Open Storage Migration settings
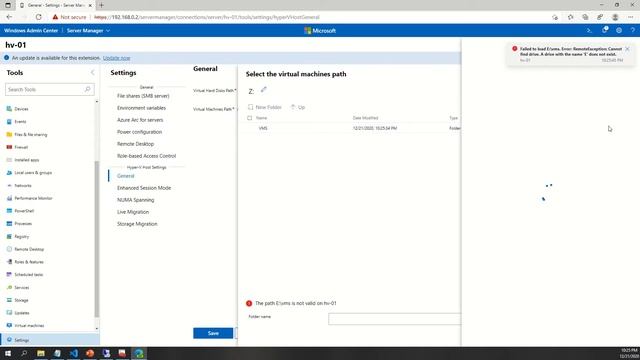 (x=137, y=224)
